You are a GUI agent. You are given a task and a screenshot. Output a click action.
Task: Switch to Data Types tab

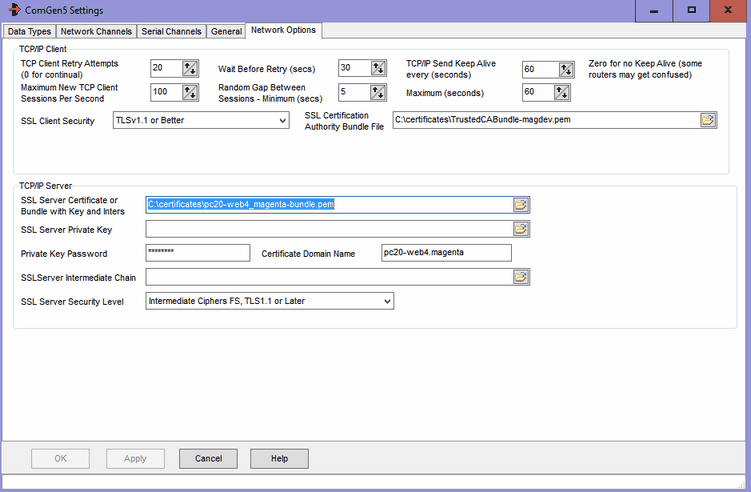click(x=30, y=32)
